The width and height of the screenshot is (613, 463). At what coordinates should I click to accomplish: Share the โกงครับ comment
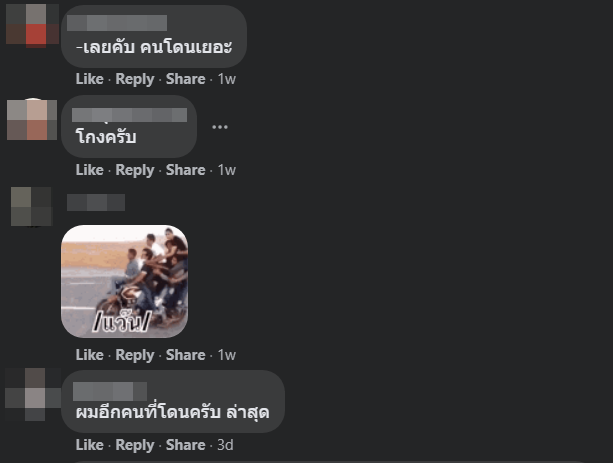(185, 170)
